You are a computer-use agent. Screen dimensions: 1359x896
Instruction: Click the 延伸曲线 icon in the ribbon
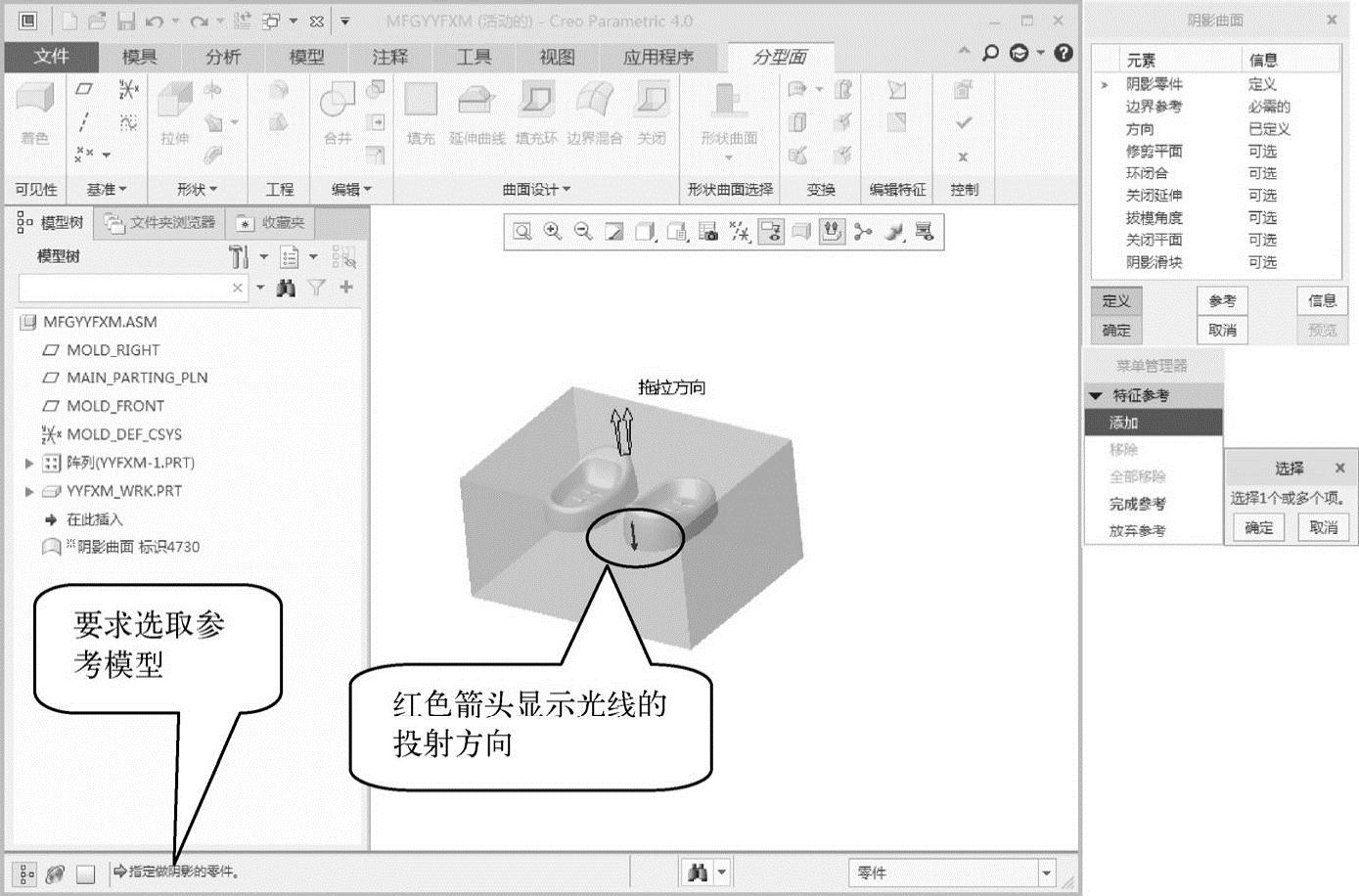coord(476,100)
